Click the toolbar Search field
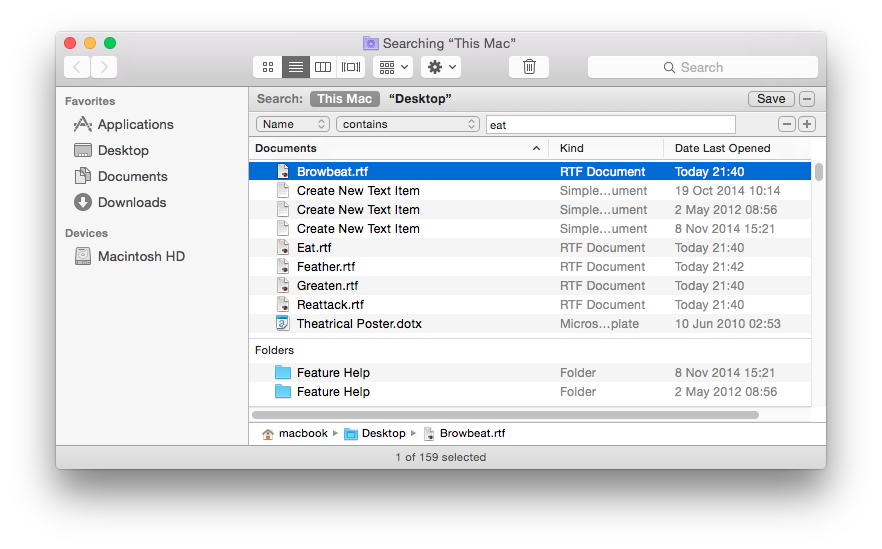The image size is (882, 549). [x=703, y=68]
